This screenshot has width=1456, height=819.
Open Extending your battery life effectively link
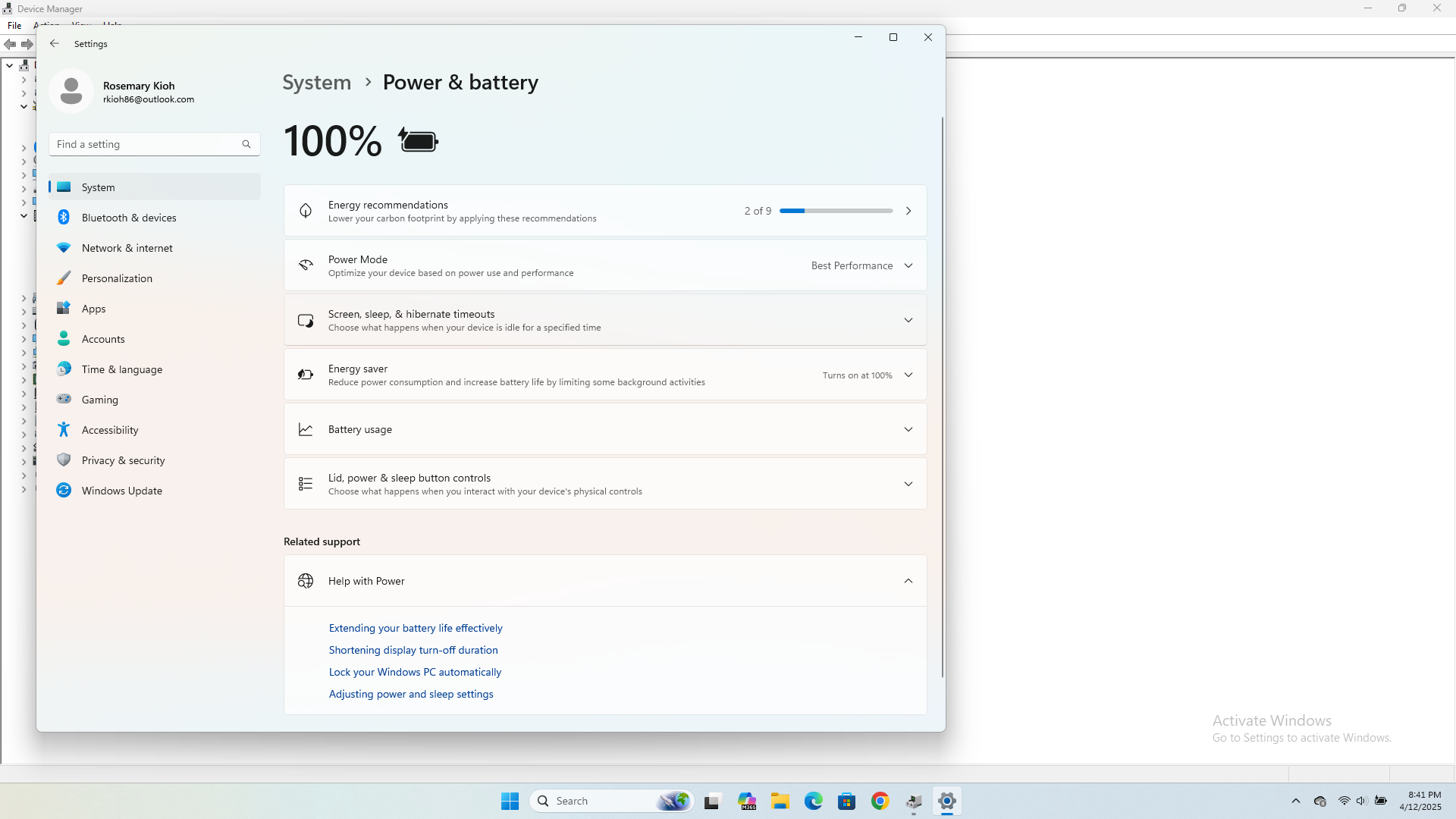click(x=416, y=628)
